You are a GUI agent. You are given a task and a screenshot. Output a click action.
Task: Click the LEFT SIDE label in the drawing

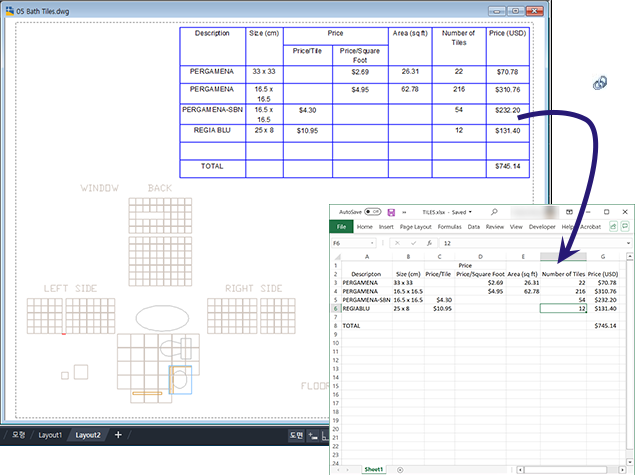point(70,288)
